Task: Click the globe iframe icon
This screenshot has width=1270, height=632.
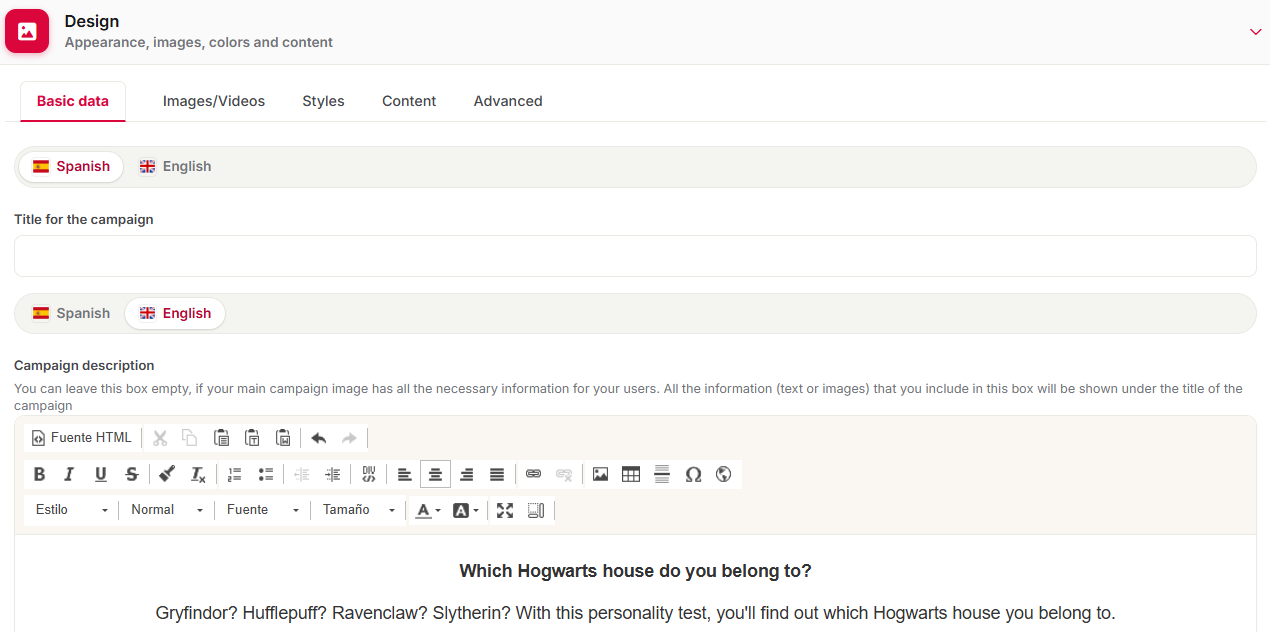Action: coord(723,474)
